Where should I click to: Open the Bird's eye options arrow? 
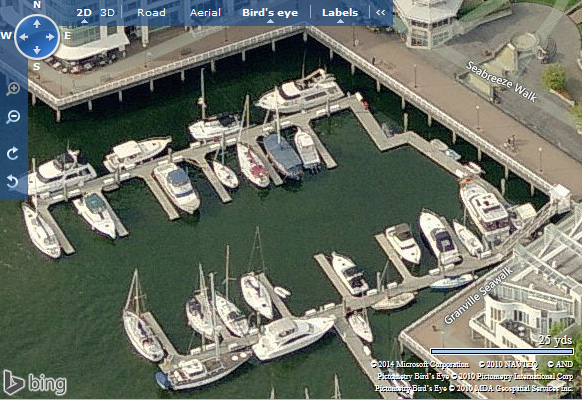tap(270, 21)
